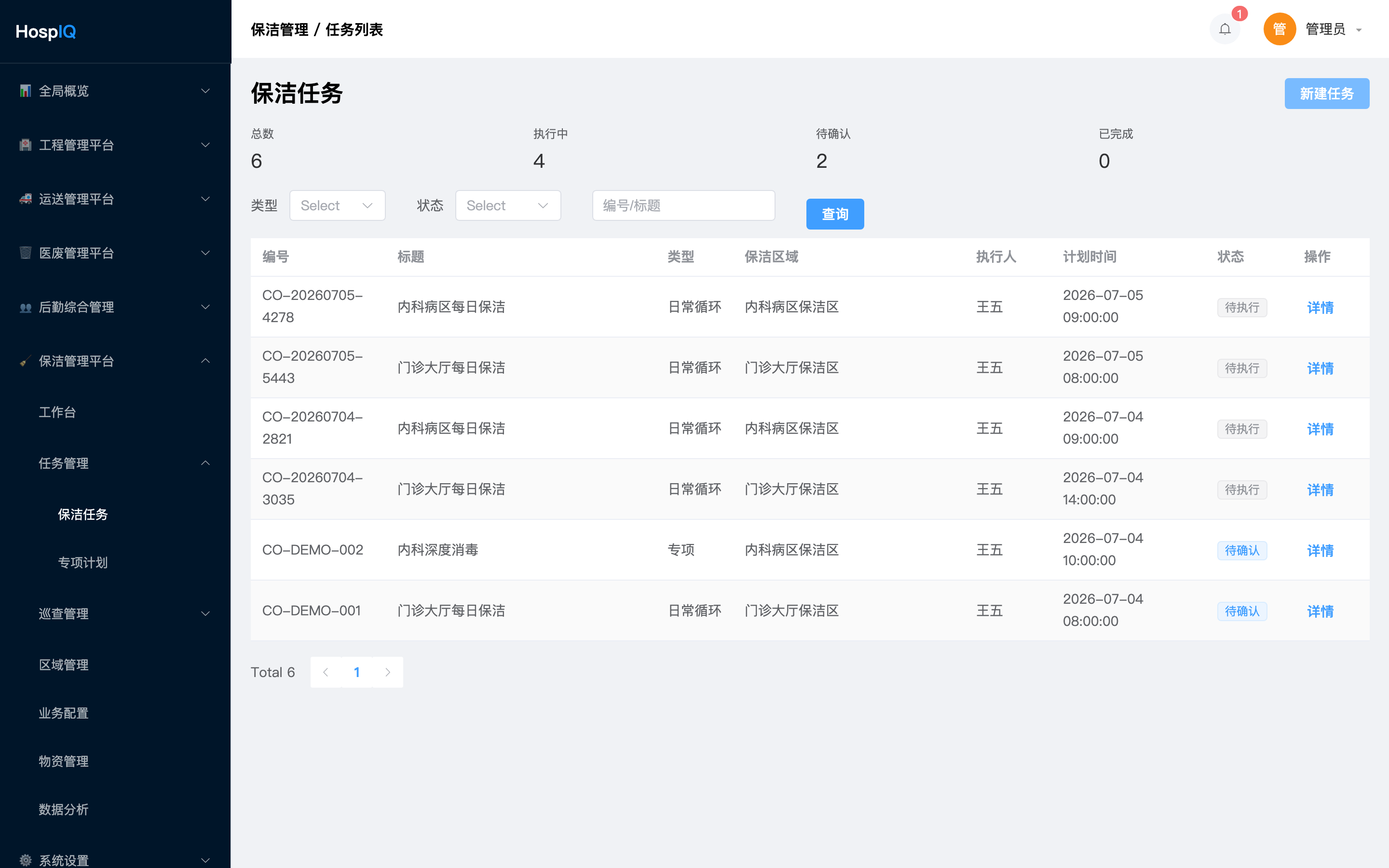Click the 保洁管理 breadcrumb
The height and width of the screenshot is (868, 1389).
(280, 29)
